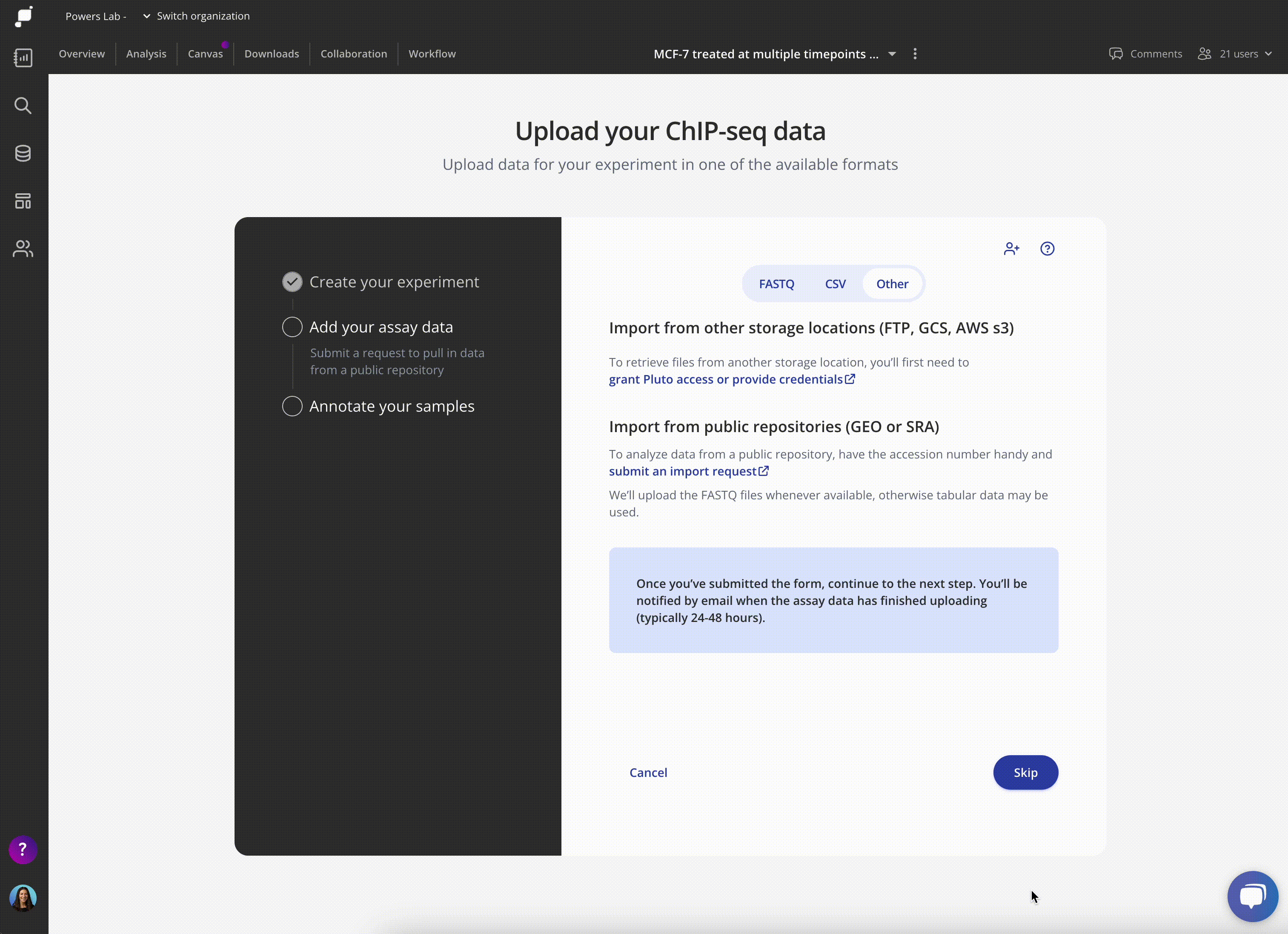Image resolution: width=1288 pixels, height=934 pixels.
Task: Open the datasets panel icon
Action: point(23,153)
